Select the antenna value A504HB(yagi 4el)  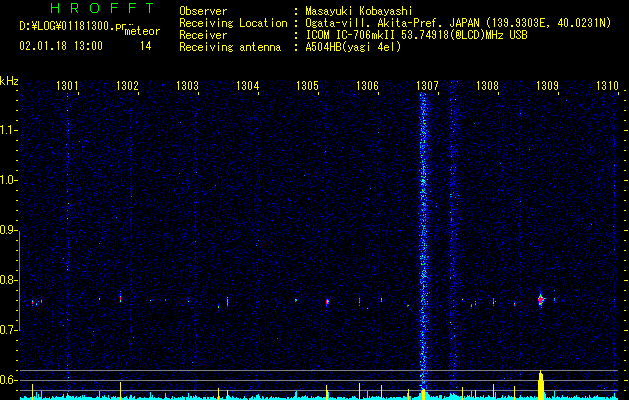[353, 47]
